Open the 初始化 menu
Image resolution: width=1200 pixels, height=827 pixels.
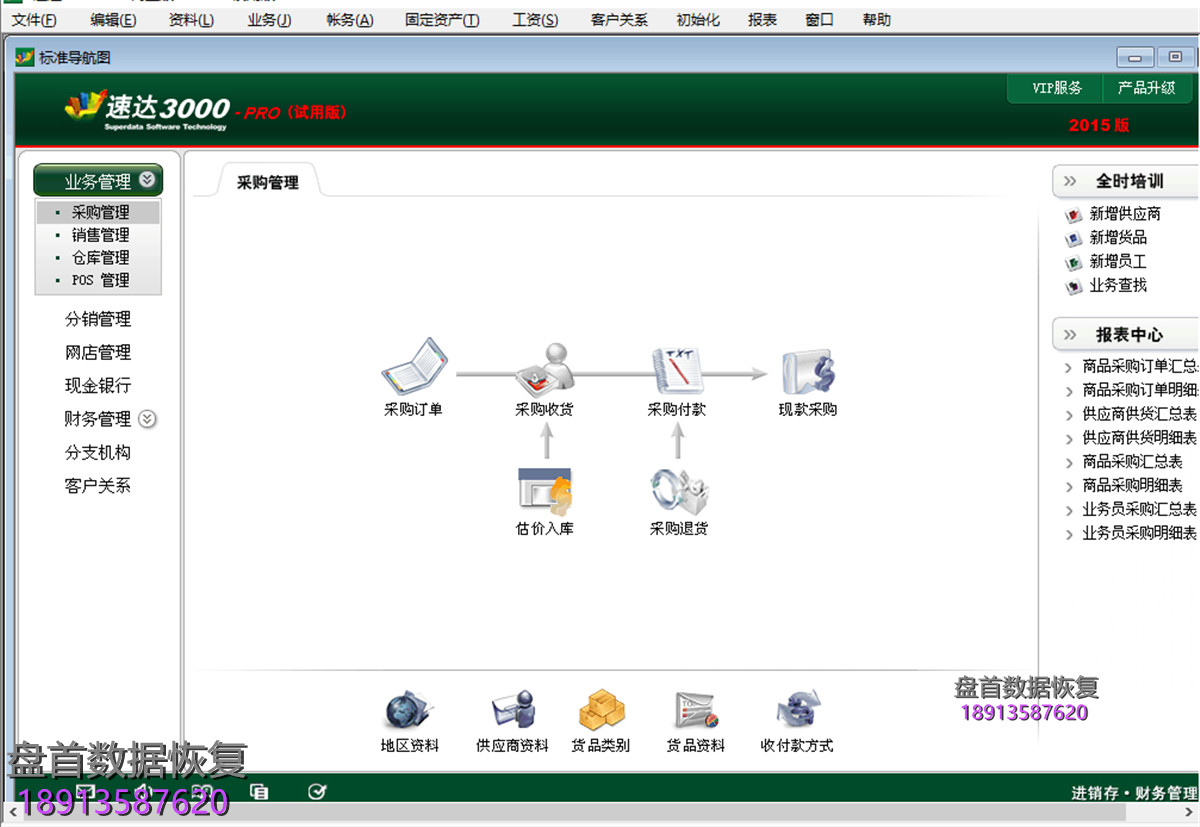pos(698,20)
